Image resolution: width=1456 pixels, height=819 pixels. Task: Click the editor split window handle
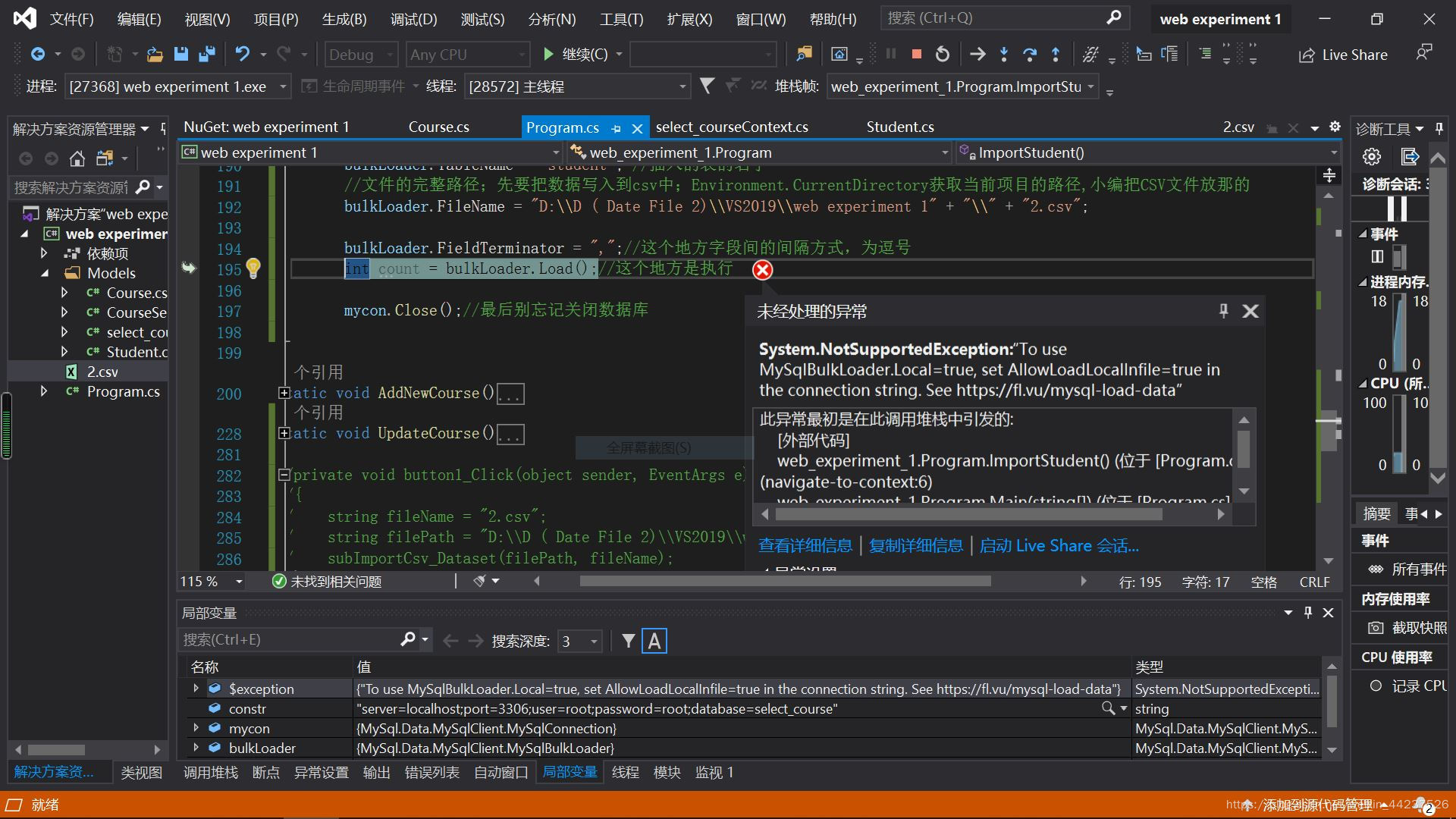pos(1329,176)
